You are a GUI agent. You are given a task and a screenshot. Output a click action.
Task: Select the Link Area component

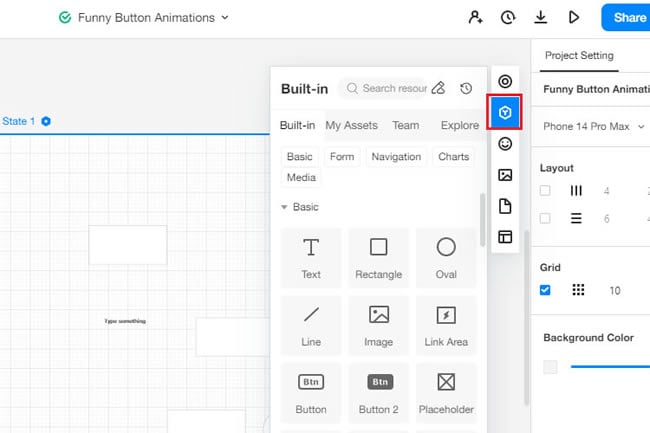[x=446, y=325]
